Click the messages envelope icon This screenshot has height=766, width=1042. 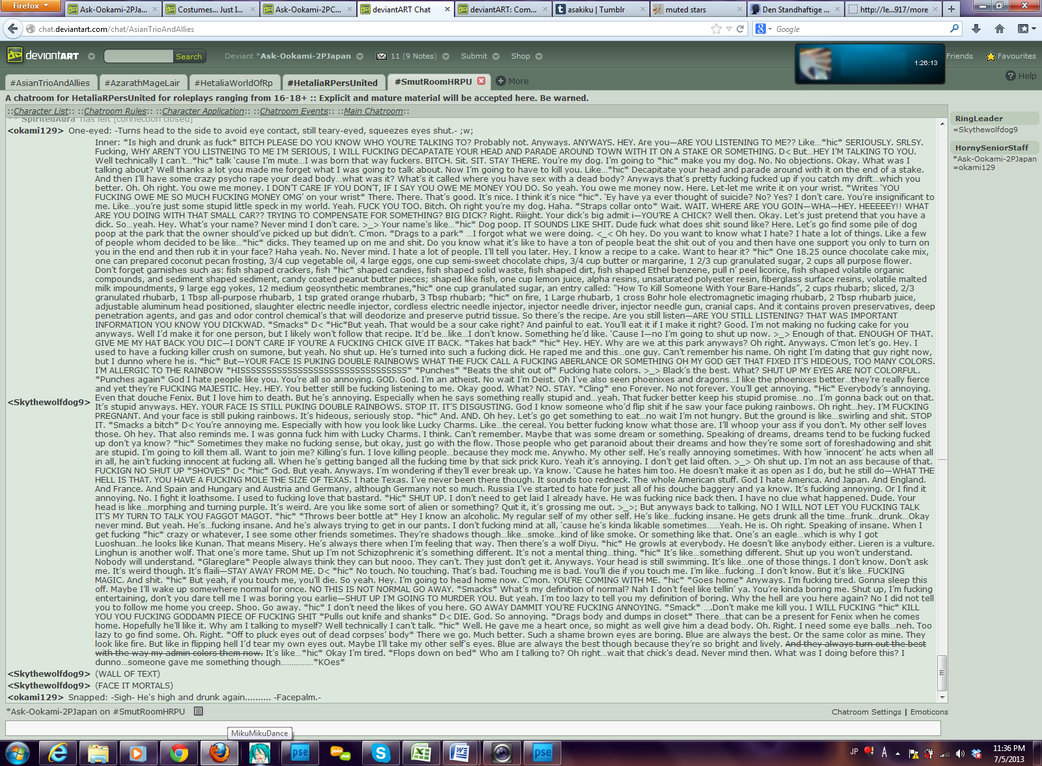[381, 56]
